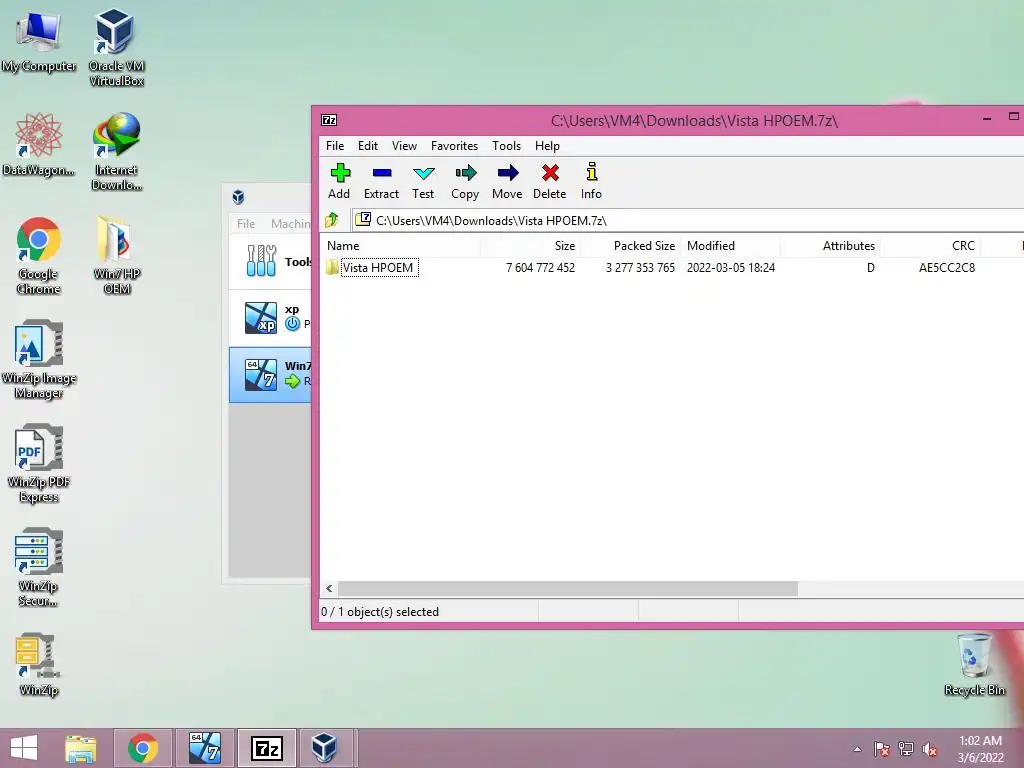Click the red Delete toolbar icon
The image size is (1024, 768).
(550, 181)
